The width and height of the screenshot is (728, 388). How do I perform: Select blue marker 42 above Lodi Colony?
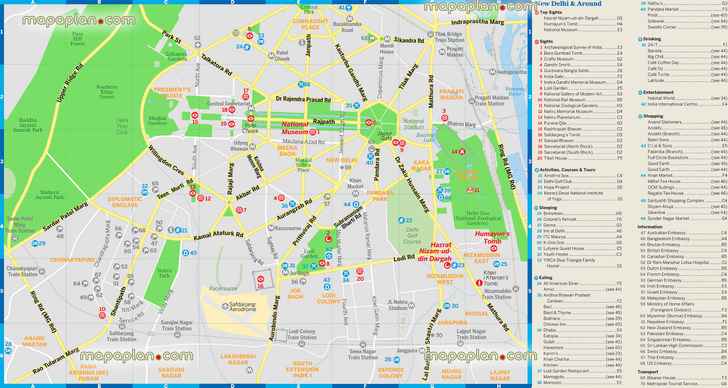[x=327, y=287]
